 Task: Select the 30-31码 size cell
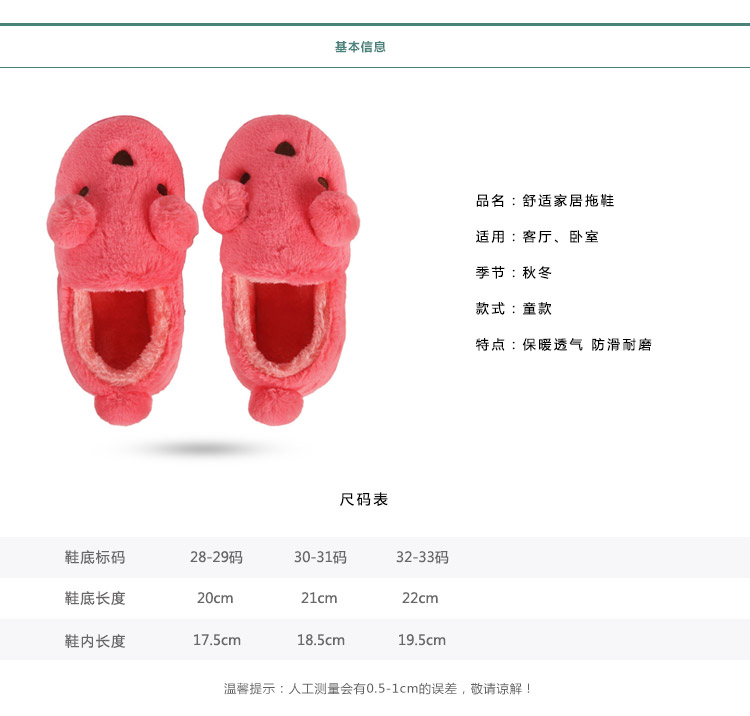tap(320, 557)
